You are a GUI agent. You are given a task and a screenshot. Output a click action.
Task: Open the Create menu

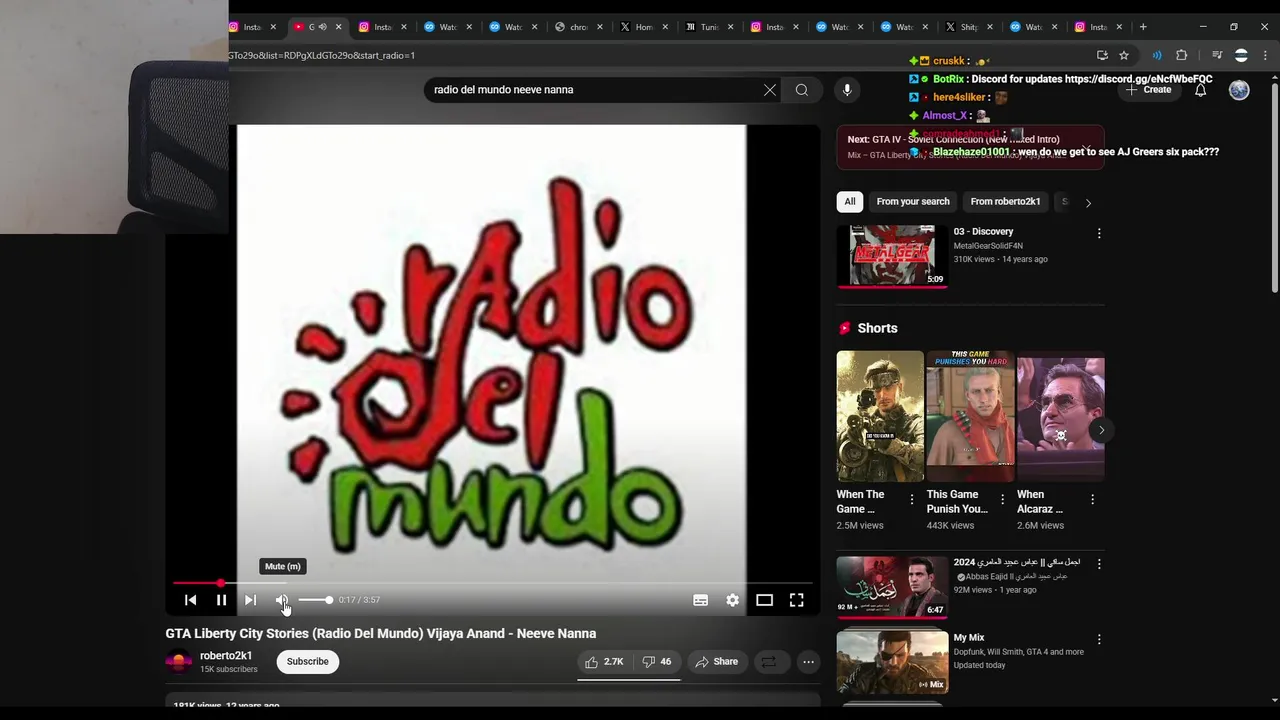point(1149,90)
